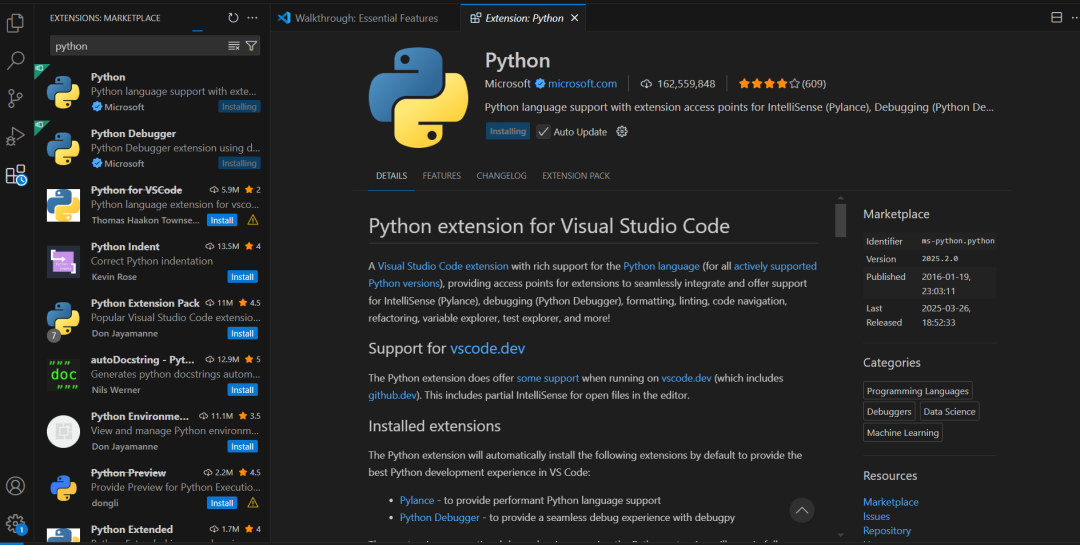Split the editor to the right
The height and width of the screenshot is (545, 1080).
pyautogui.click(x=1057, y=18)
